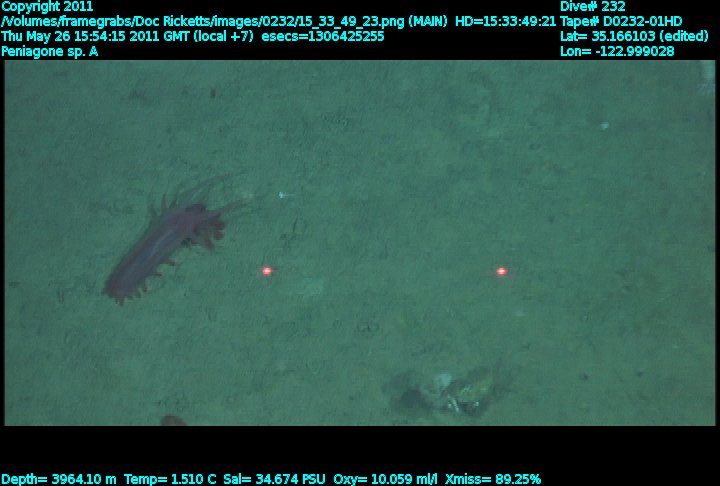Screen dimensions: 720x486
Task: Click the Lon= -122.999028 text
Action: click(617, 51)
